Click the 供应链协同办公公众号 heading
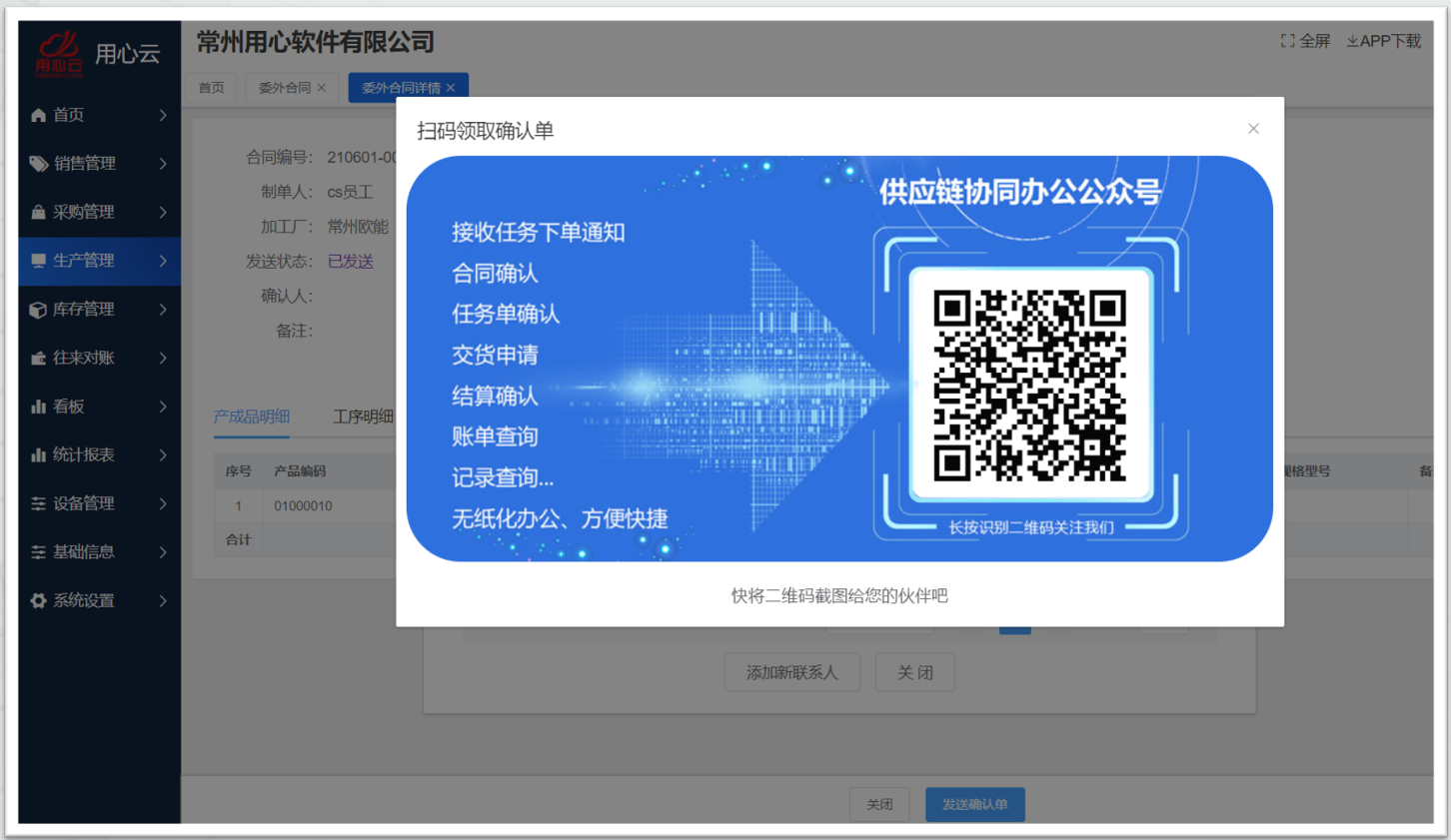Viewport: 1451px width, 840px height. coord(1020,192)
